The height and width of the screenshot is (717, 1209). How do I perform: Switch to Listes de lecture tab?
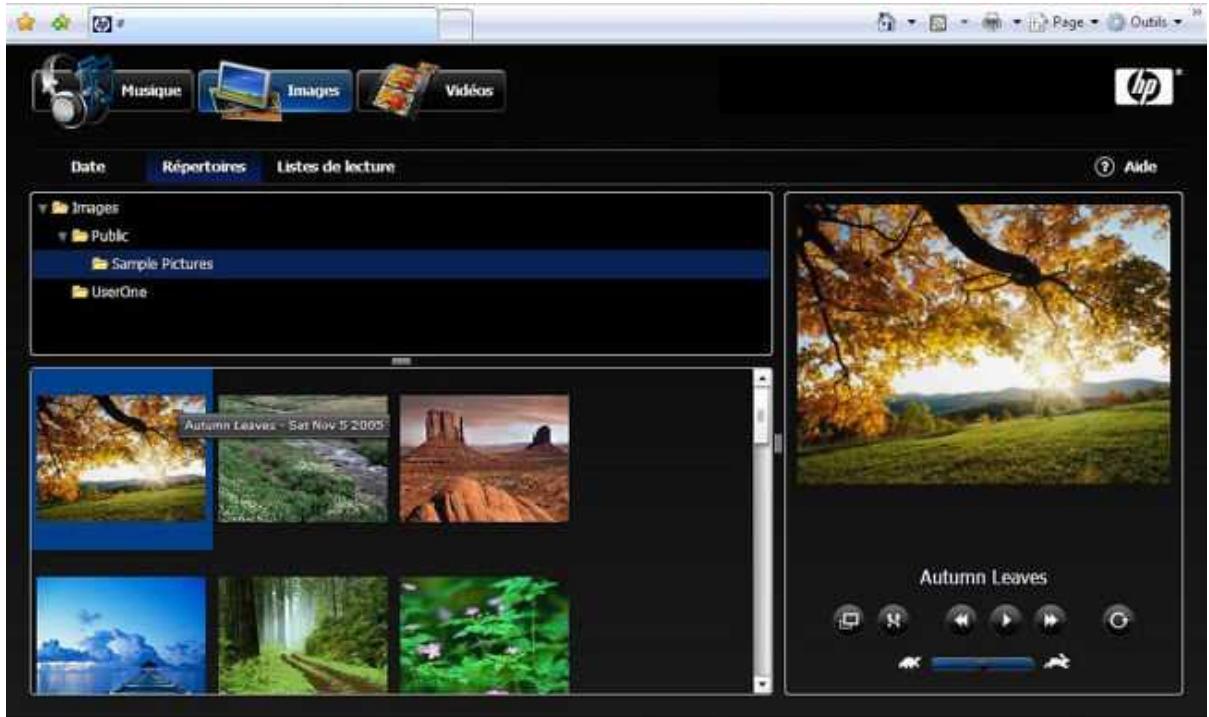pyautogui.click(x=335, y=167)
